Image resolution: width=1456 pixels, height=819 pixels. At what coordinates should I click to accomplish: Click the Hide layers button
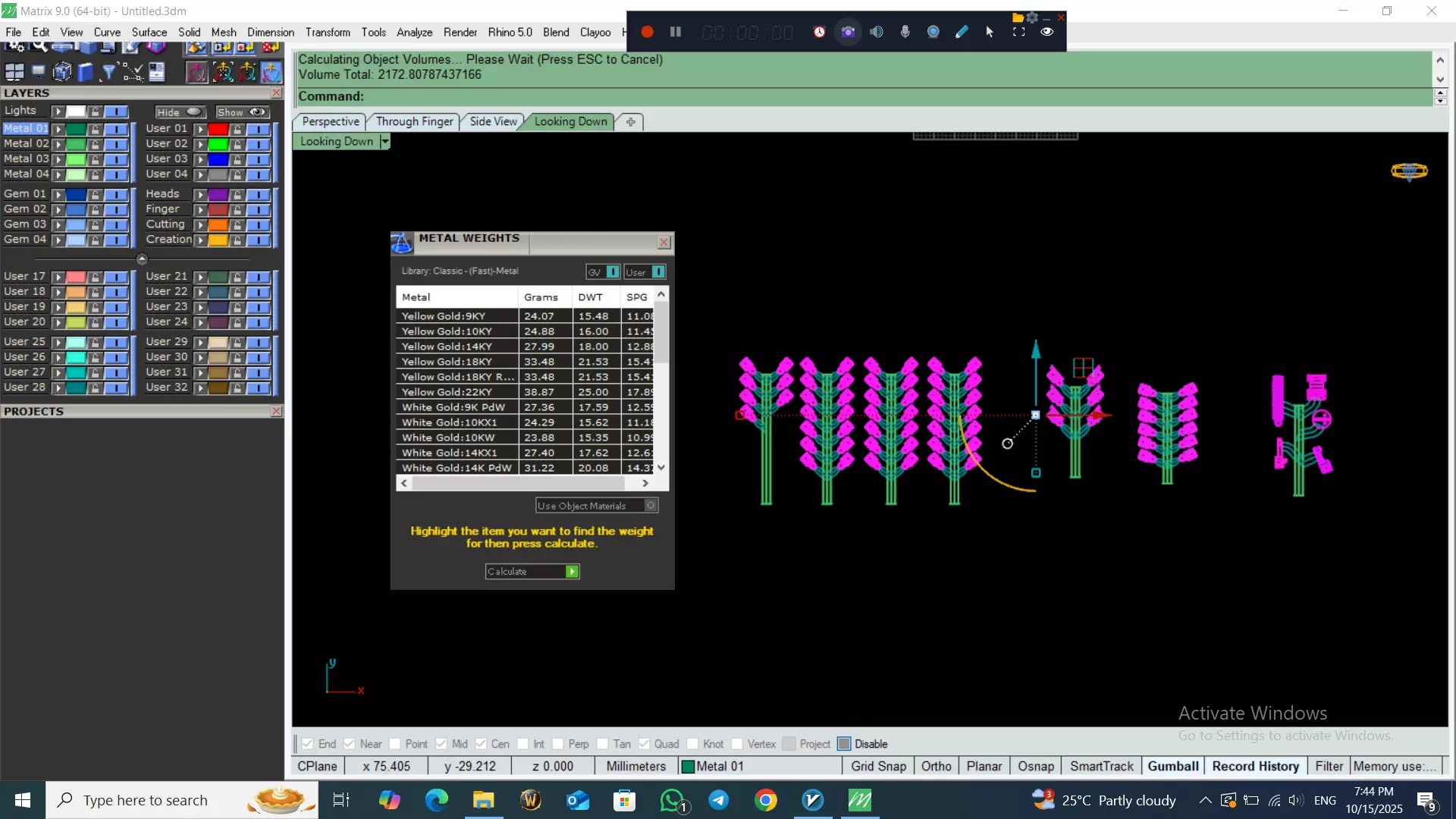coord(180,112)
